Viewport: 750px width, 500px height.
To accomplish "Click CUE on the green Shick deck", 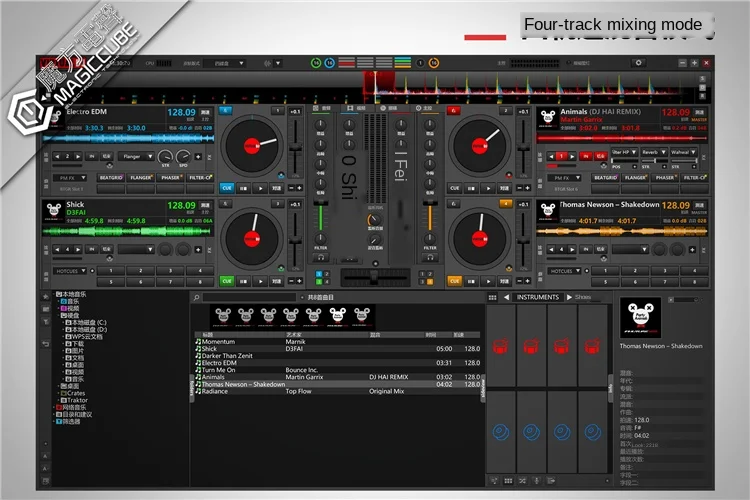I will click(227, 281).
